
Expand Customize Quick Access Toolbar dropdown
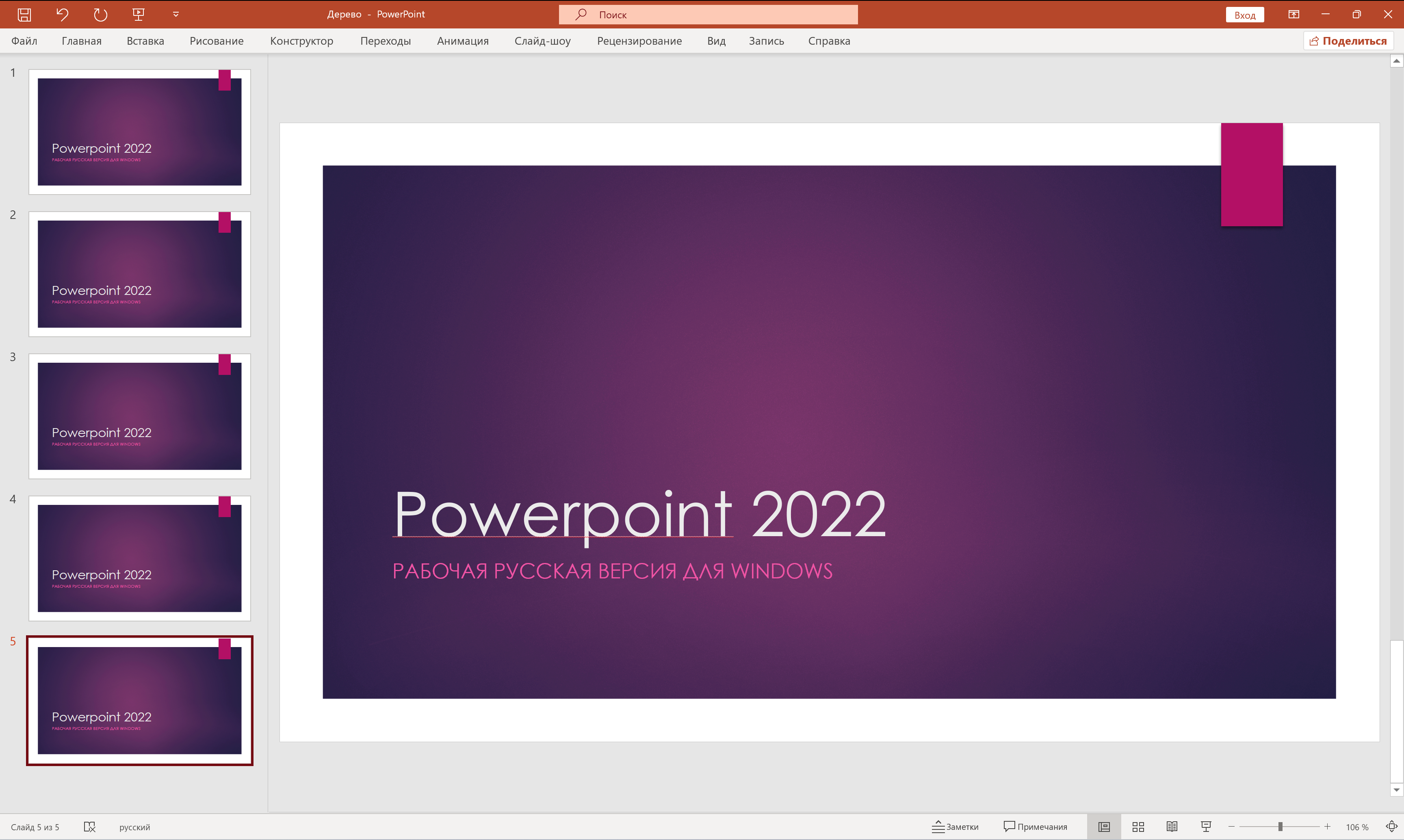point(176,15)
